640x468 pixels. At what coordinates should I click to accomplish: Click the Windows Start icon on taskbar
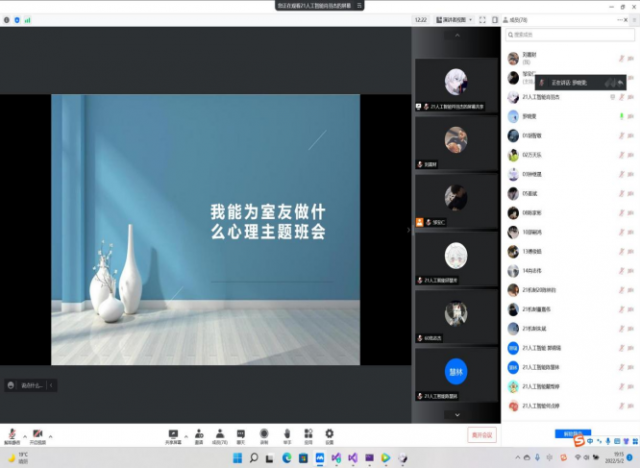(236, 458)
